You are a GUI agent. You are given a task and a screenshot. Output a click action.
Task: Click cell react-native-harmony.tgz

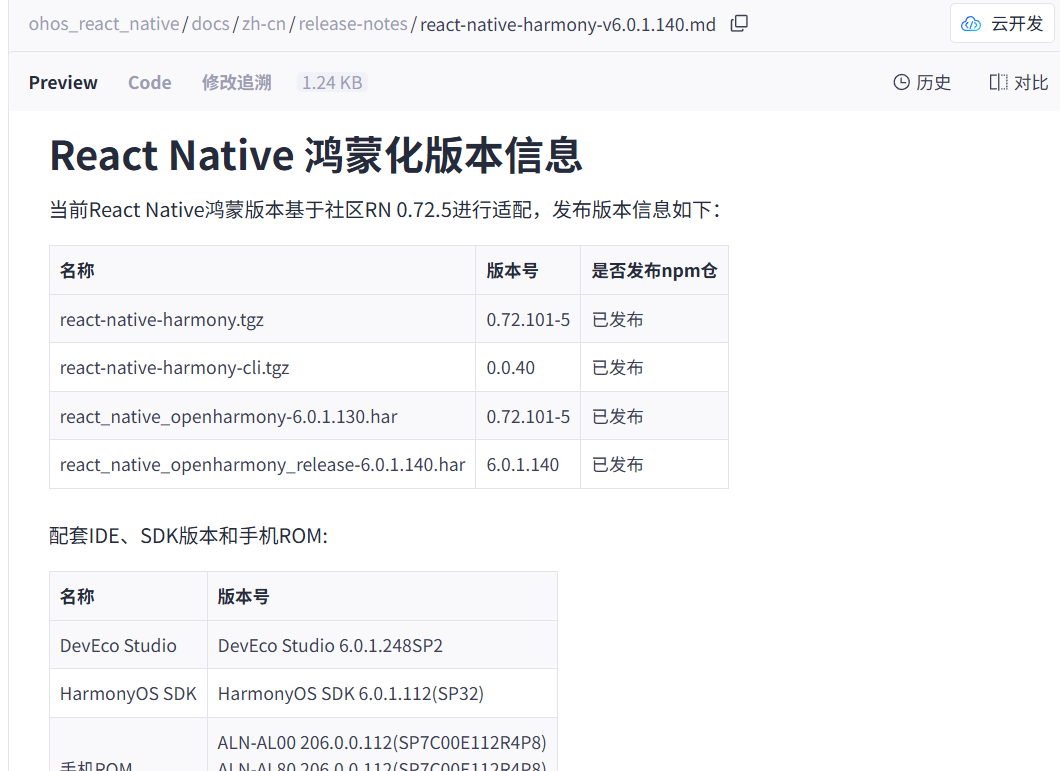pyautogui.click(x=262, y=319)
